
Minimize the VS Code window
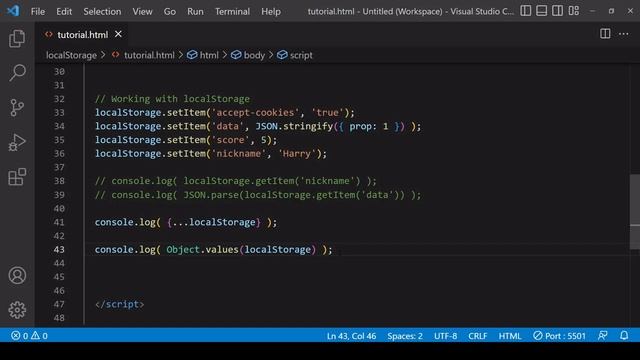pyautogui.click(x=592, y=11)
